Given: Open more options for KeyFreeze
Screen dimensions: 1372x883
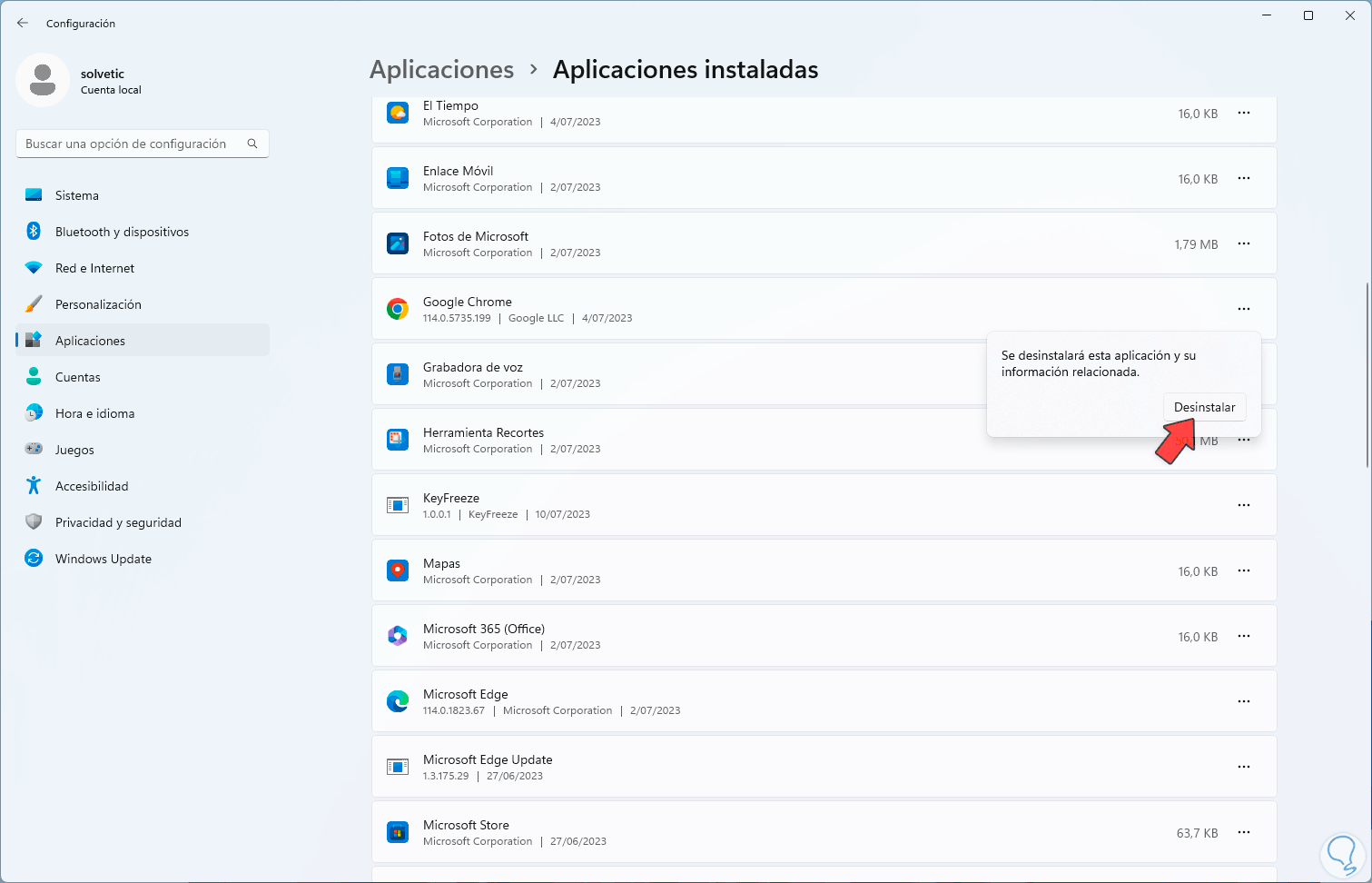Looking at the screenshot, I should tap(1244, 505).
